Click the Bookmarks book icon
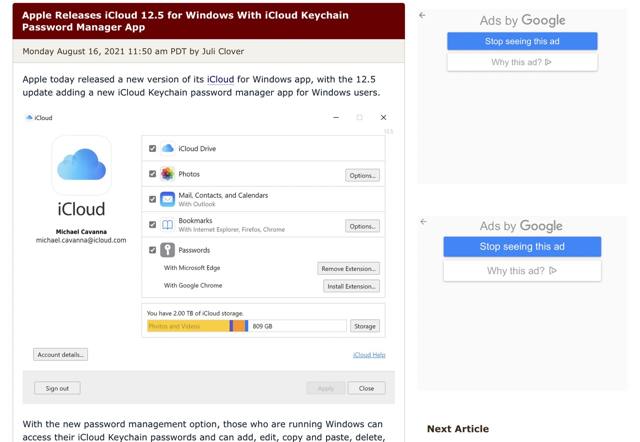The image size is (640, 442). (167, 225)
